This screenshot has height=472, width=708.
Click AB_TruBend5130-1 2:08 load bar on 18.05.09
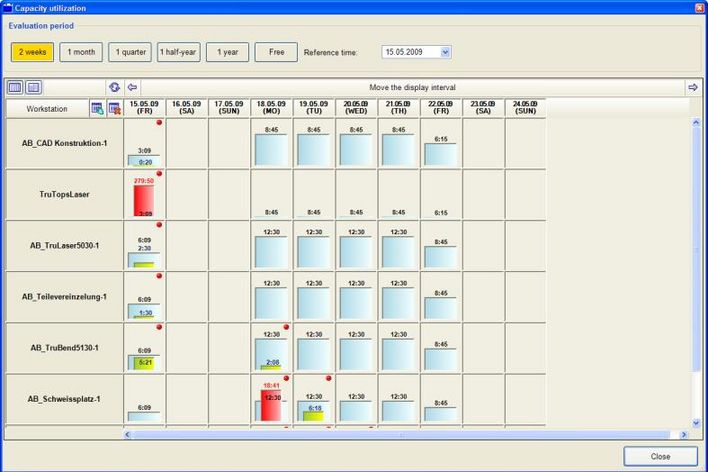point(271,368)
